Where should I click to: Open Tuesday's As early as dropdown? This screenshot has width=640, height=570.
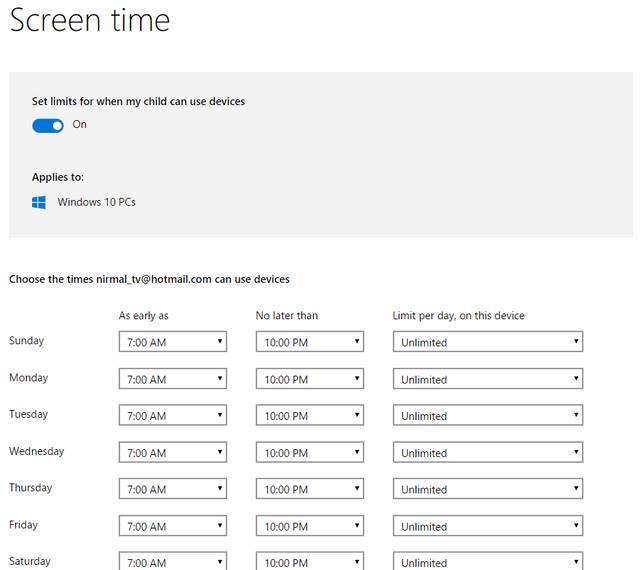(x=173, y=415)
